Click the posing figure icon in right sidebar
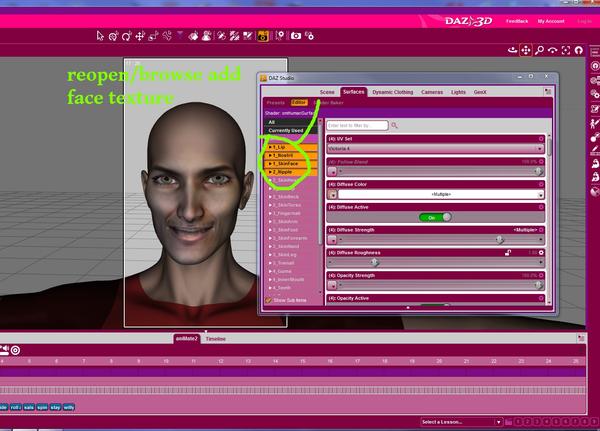600x431 pixels. (x=594, y=123)
